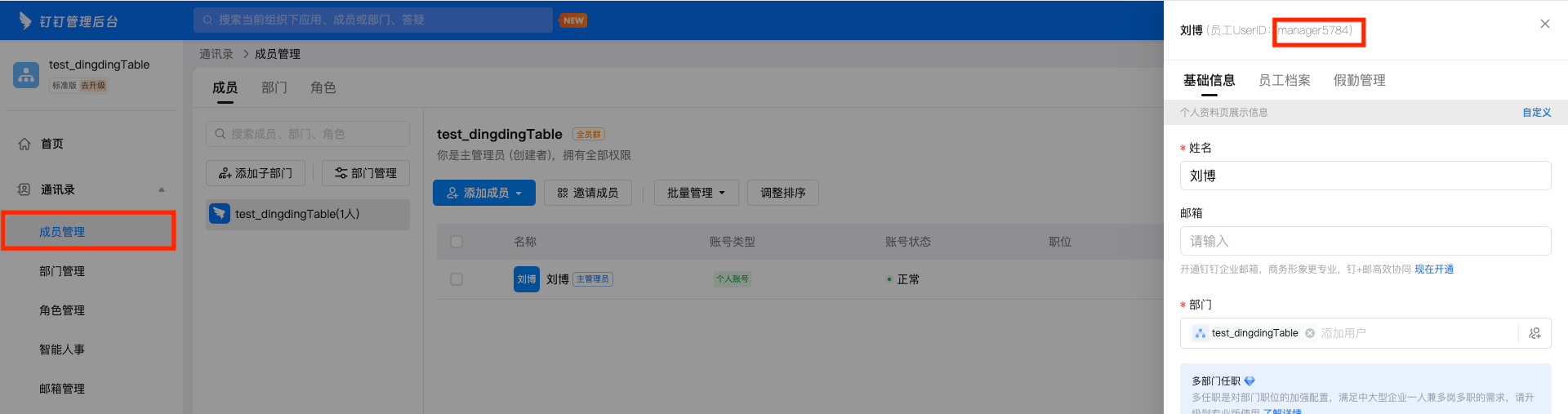The height and width of the screenshot is (414, 1568).
Task: Open 邮箱管理 in the sidebar
Action: click(62, 389)
